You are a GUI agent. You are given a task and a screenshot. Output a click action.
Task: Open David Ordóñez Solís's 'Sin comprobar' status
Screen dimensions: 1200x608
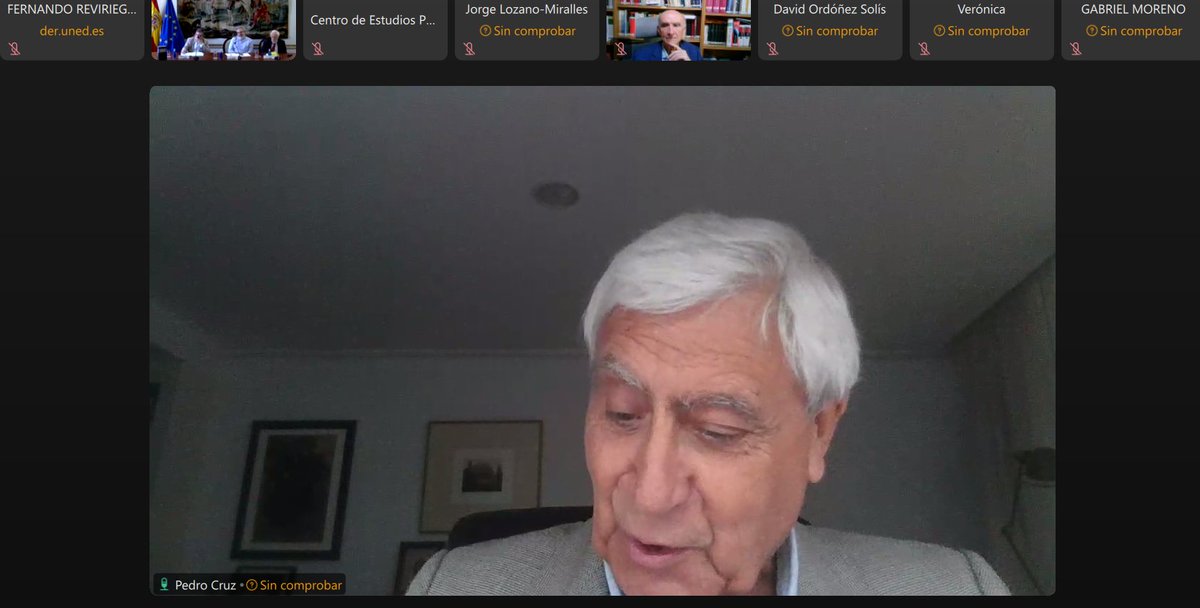coord(789,31)
